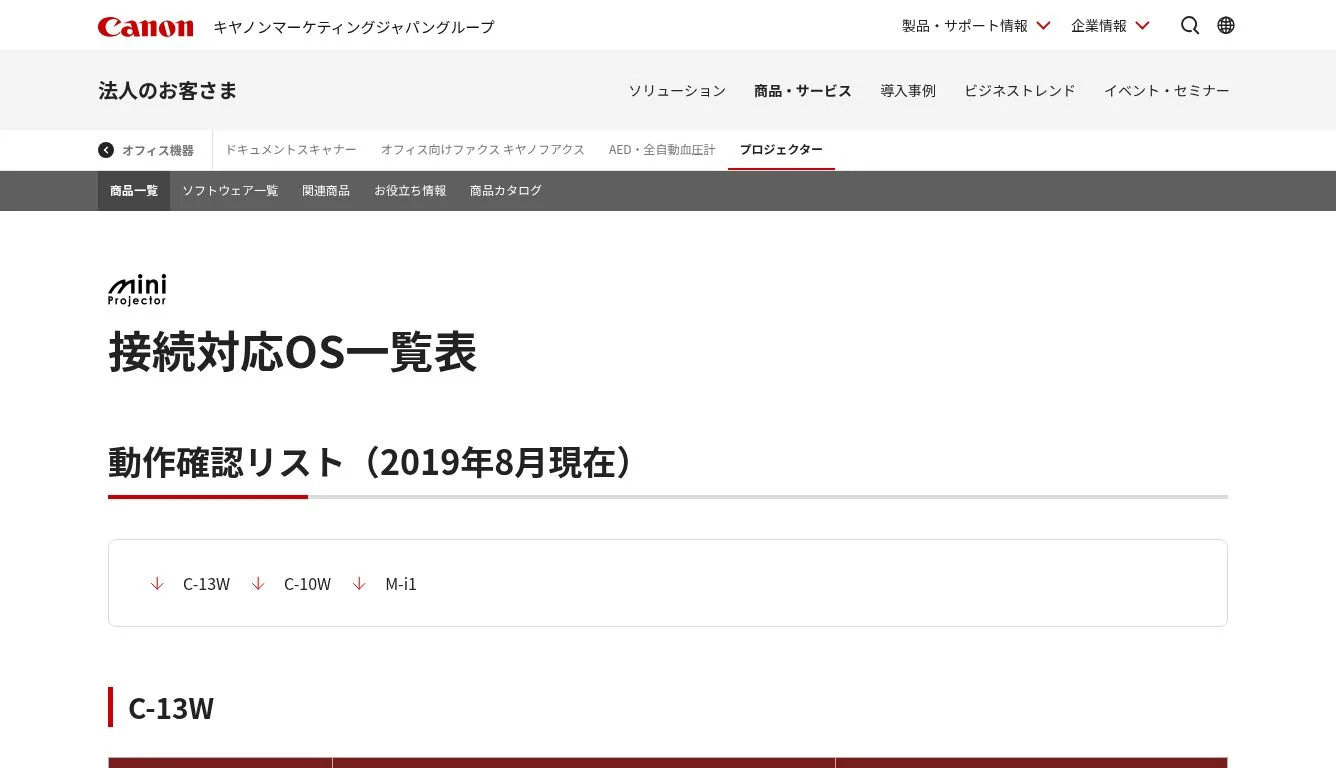Open the 導入事例 menu
Image resolution: width=1336 pixels, height=768 pixels.
coord(908,91)
